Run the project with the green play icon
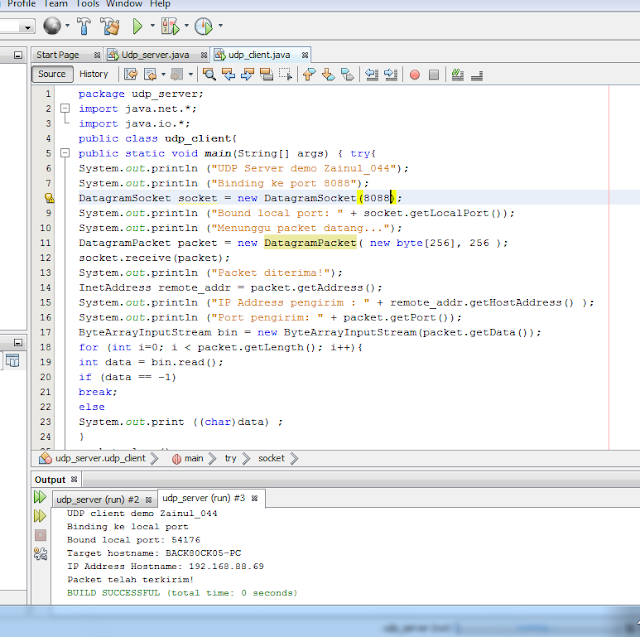Viewport: 640px width, 637px height. coord(137,26)
